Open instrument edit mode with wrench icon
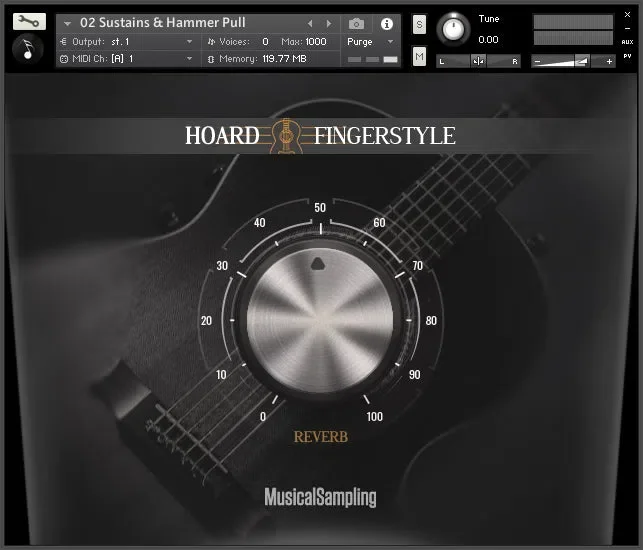The width and height of the screenshot is (643, 550). coord(29,22)
